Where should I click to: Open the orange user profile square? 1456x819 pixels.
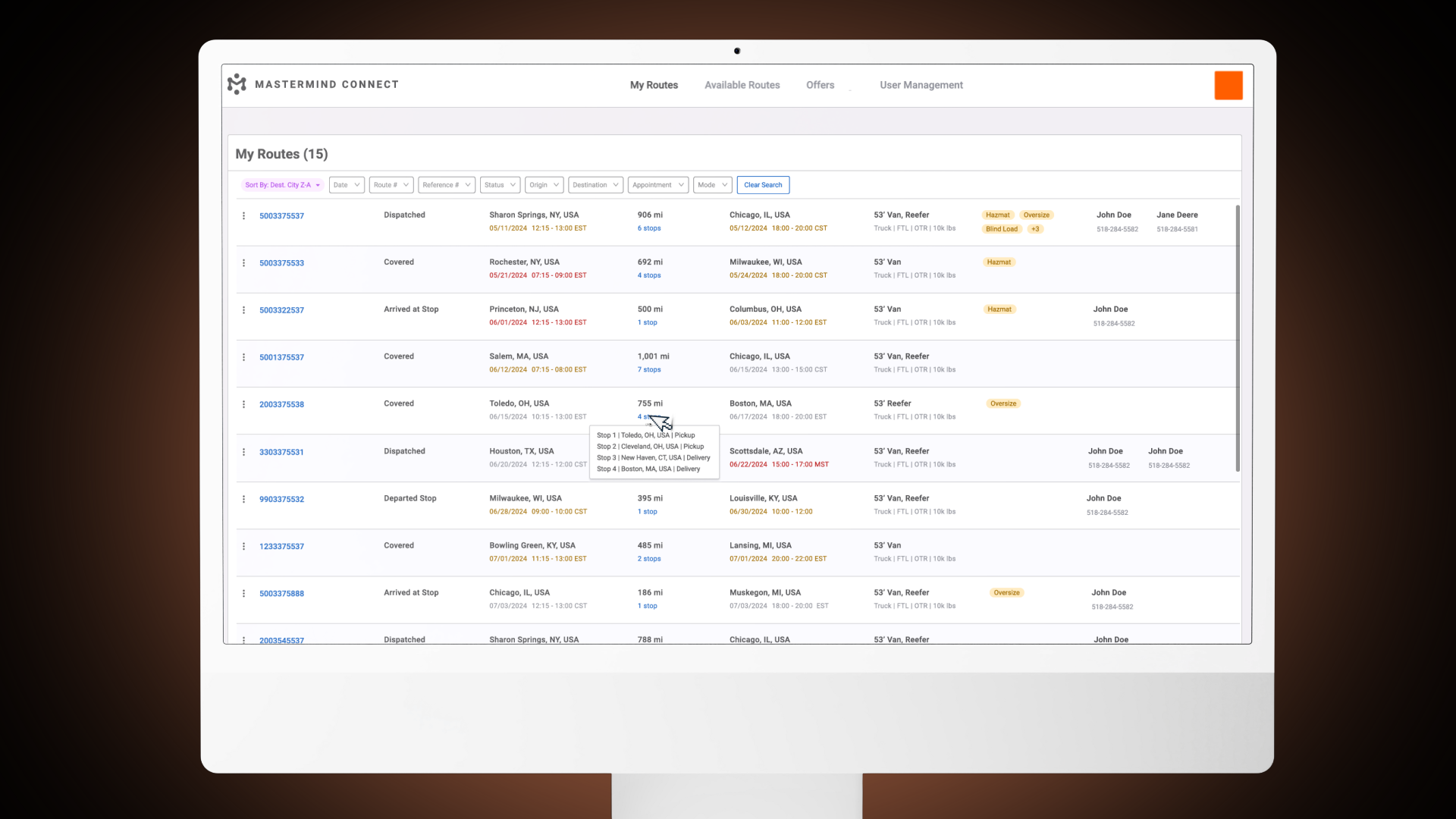(x=1228, y=85)
